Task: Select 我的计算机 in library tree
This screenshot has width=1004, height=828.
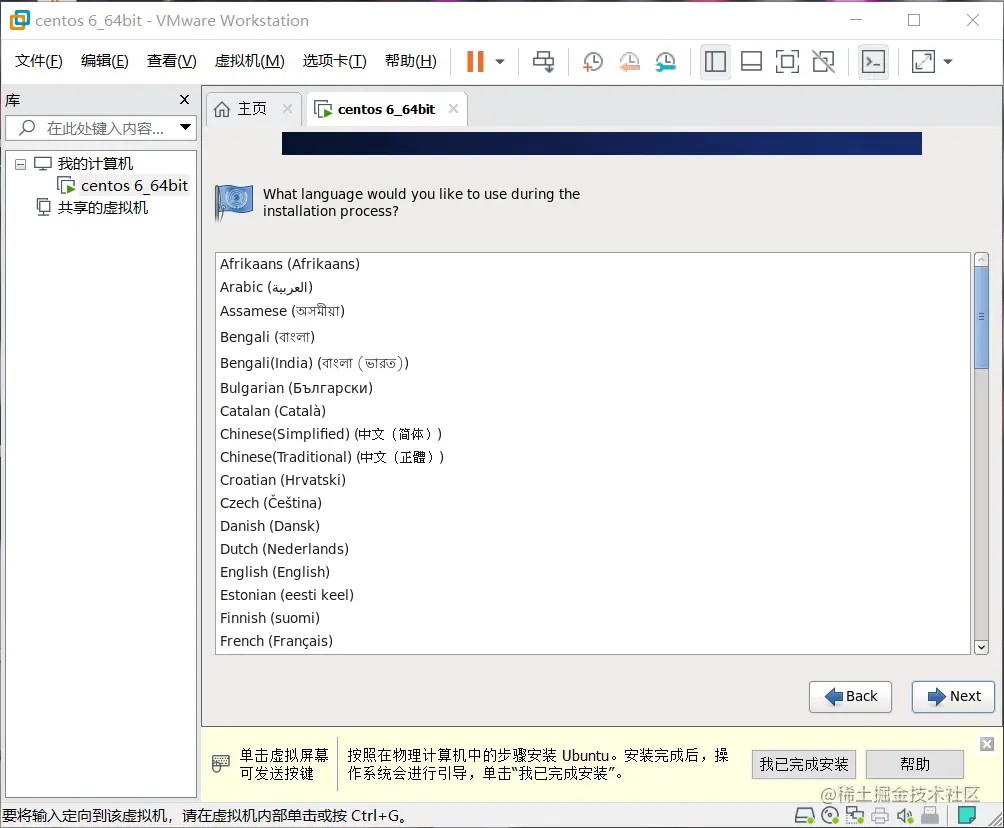Action: tap(95, 164)
